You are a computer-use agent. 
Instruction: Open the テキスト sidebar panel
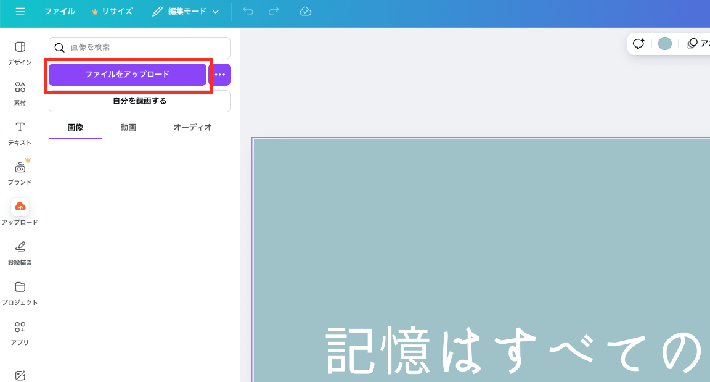tap(20, 133)
